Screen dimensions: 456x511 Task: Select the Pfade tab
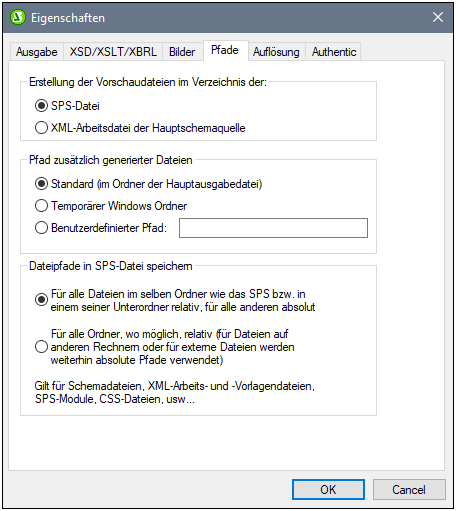click(x=225, y=50)
